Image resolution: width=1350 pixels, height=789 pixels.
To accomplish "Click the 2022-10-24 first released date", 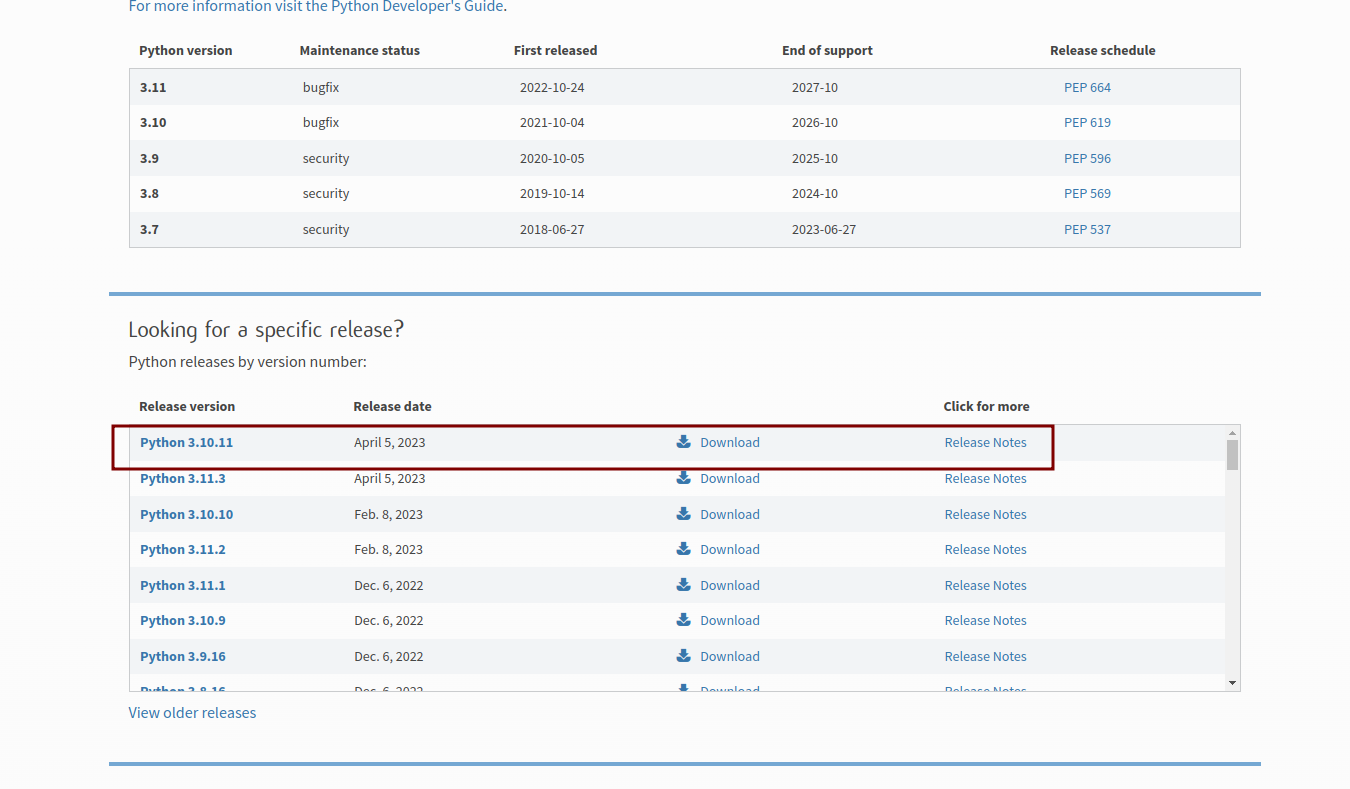I will (552, 87).
